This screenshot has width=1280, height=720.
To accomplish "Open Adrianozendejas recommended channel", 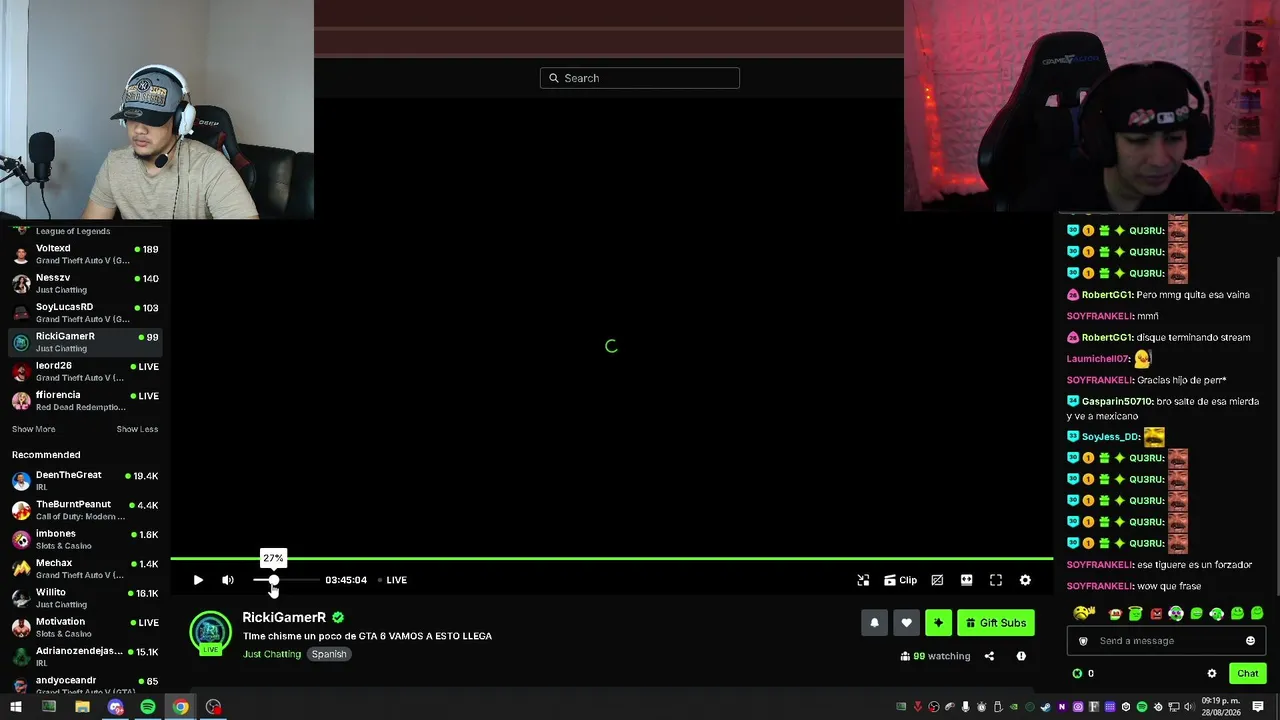I will (x=85, y=656).
